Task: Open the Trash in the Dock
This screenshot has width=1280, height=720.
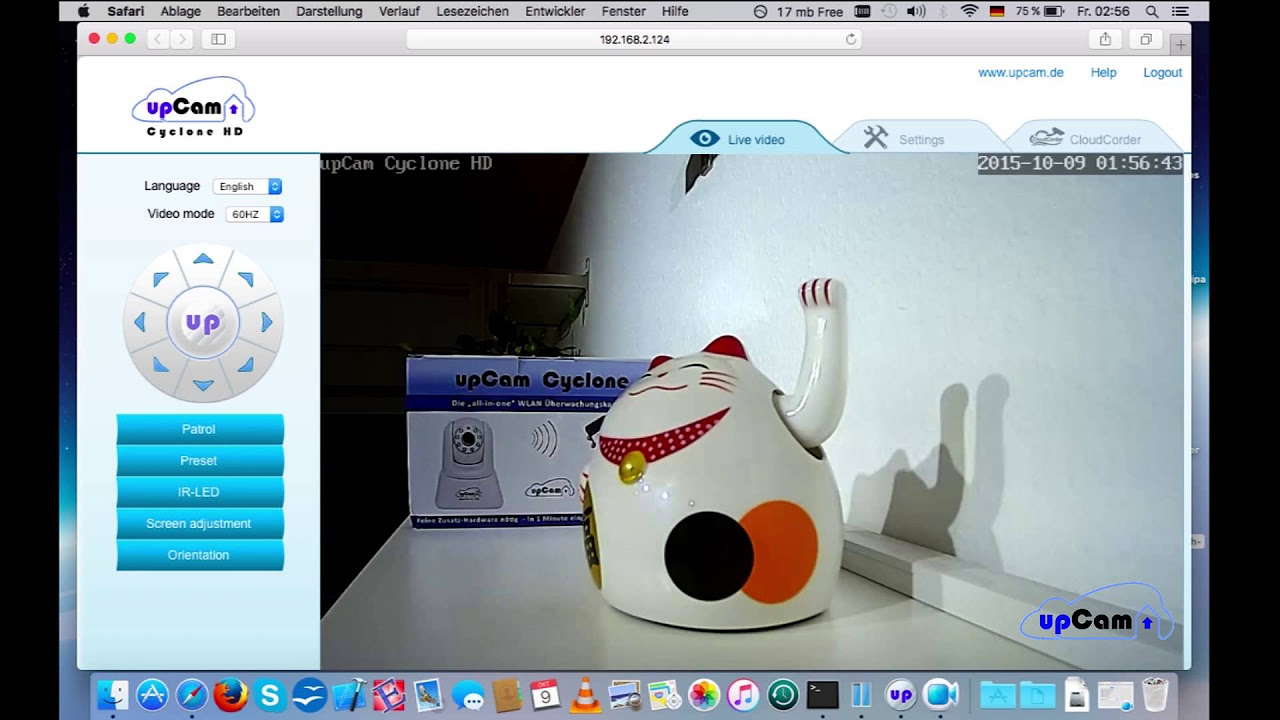Action: pyautogui.click(x=1155, y=695)
